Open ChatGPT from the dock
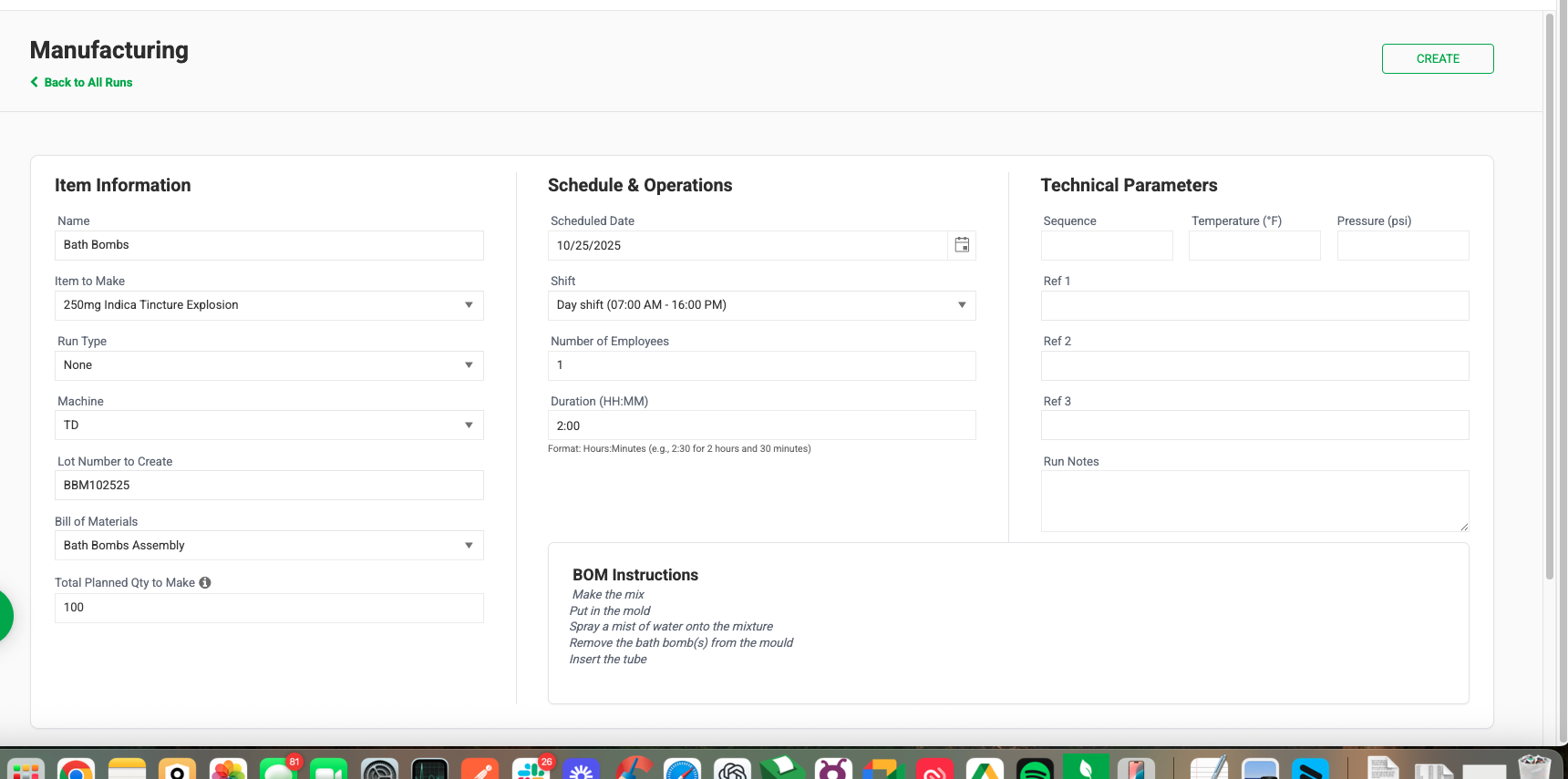This screenshot has width=1568, height=779. 732,771
